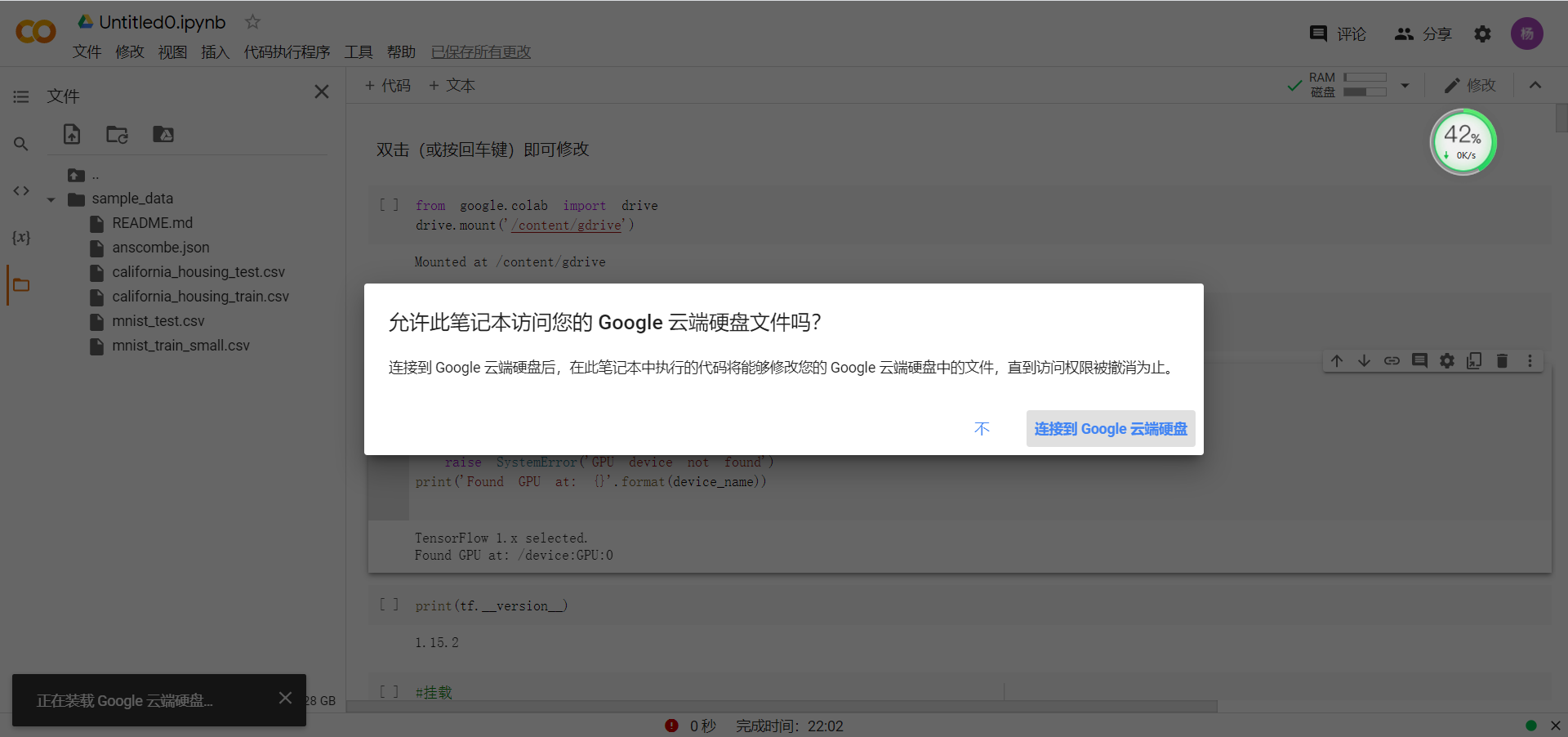Close the files side panel
Viewport: 1568px width, 737px height.
click(322, 92)
